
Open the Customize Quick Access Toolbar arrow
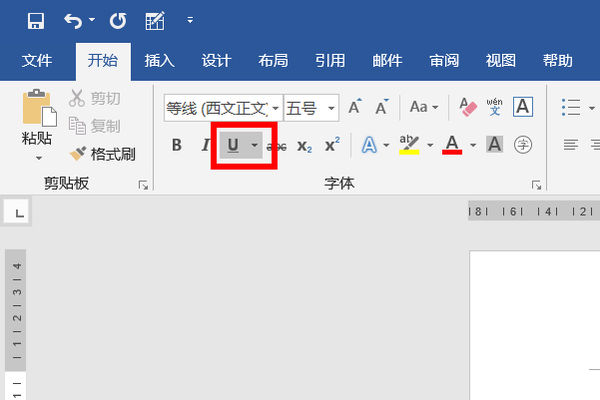coord(190,20)
